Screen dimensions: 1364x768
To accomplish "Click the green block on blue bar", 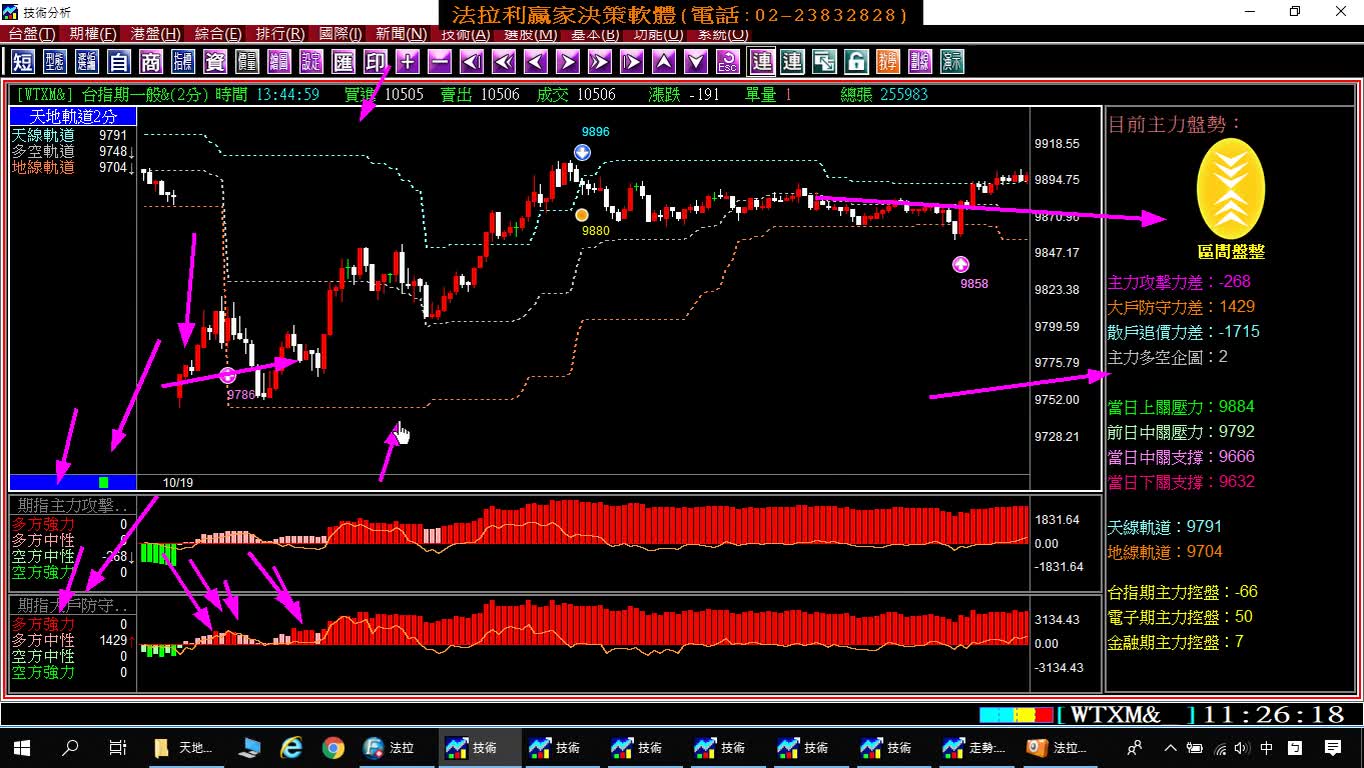I will 104,482.
